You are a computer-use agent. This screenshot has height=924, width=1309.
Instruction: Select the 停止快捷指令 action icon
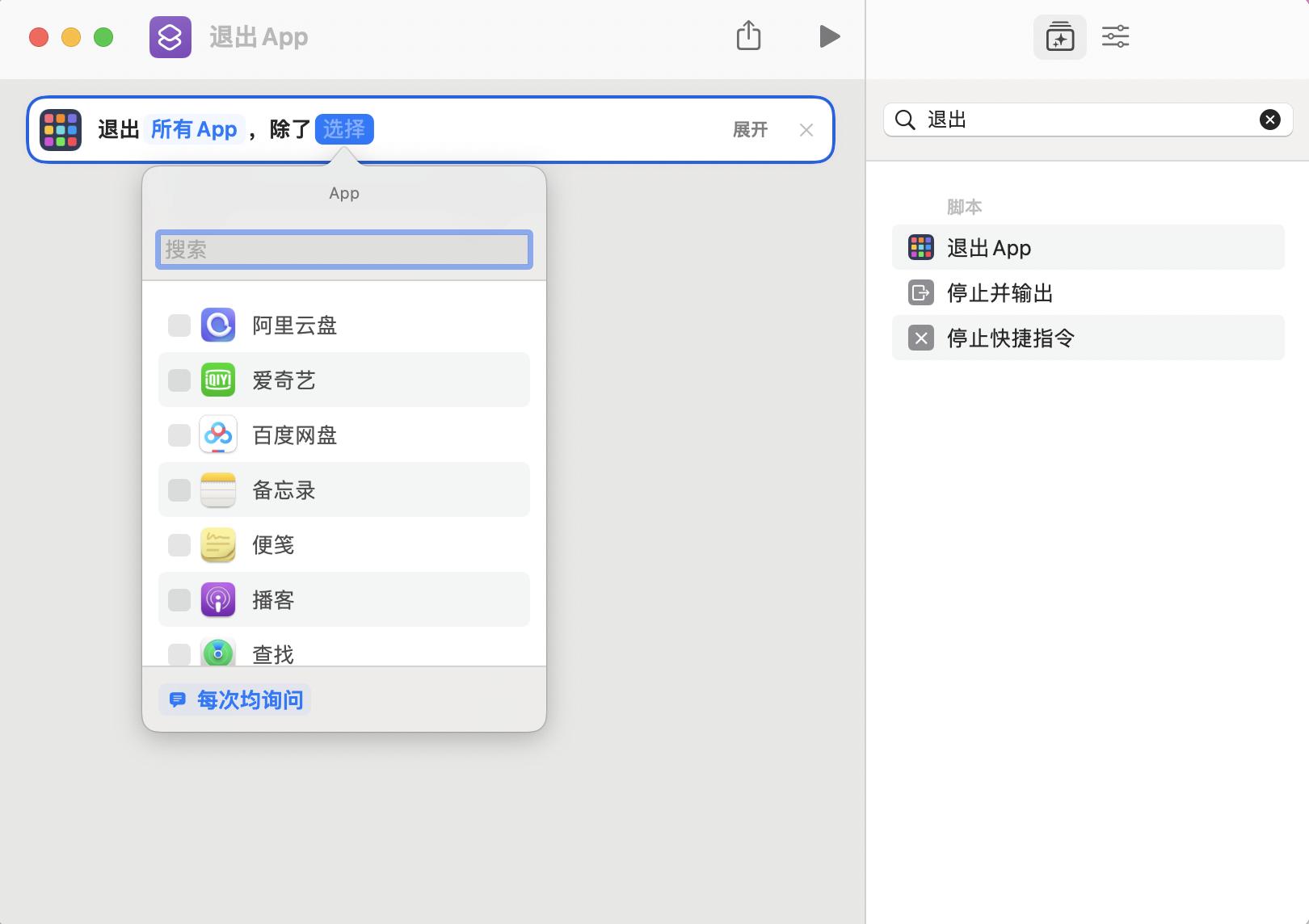pyautogui.click(x=920, y=338)
